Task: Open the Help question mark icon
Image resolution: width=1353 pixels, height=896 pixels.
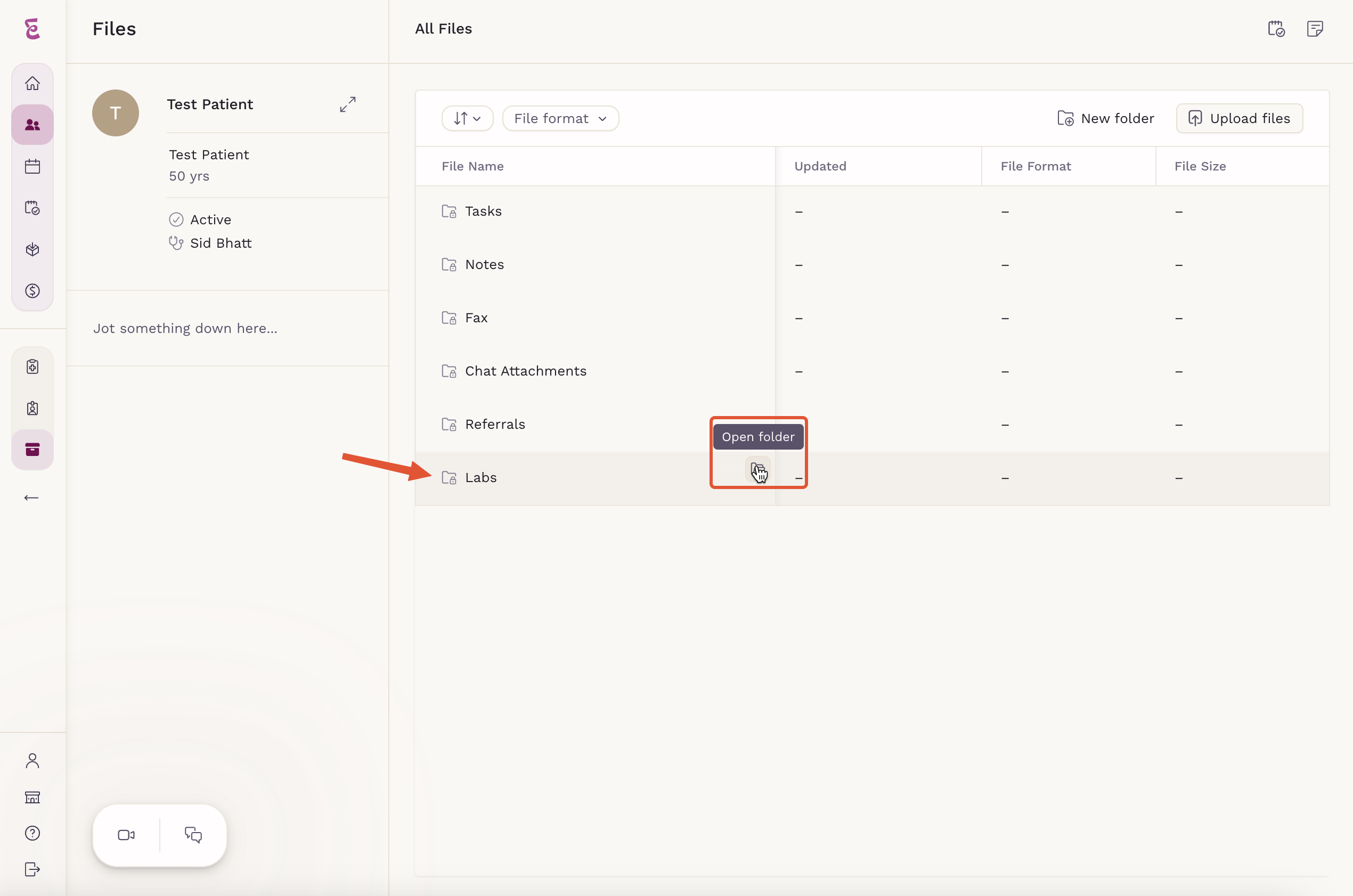Action: pyautogui.click(x=32, y=833)
